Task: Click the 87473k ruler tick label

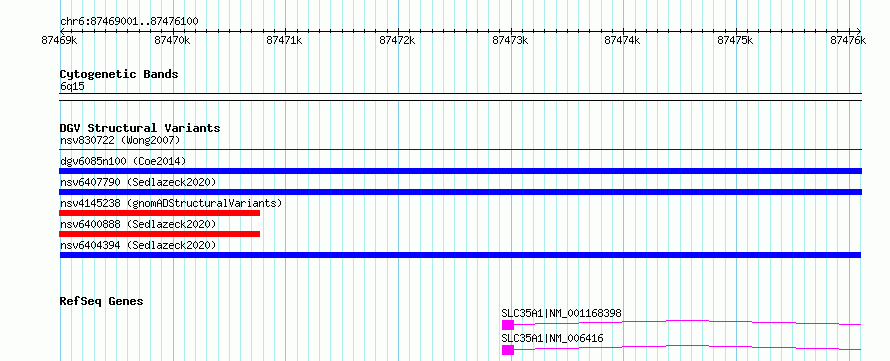Action: click(x=510, y=40)
